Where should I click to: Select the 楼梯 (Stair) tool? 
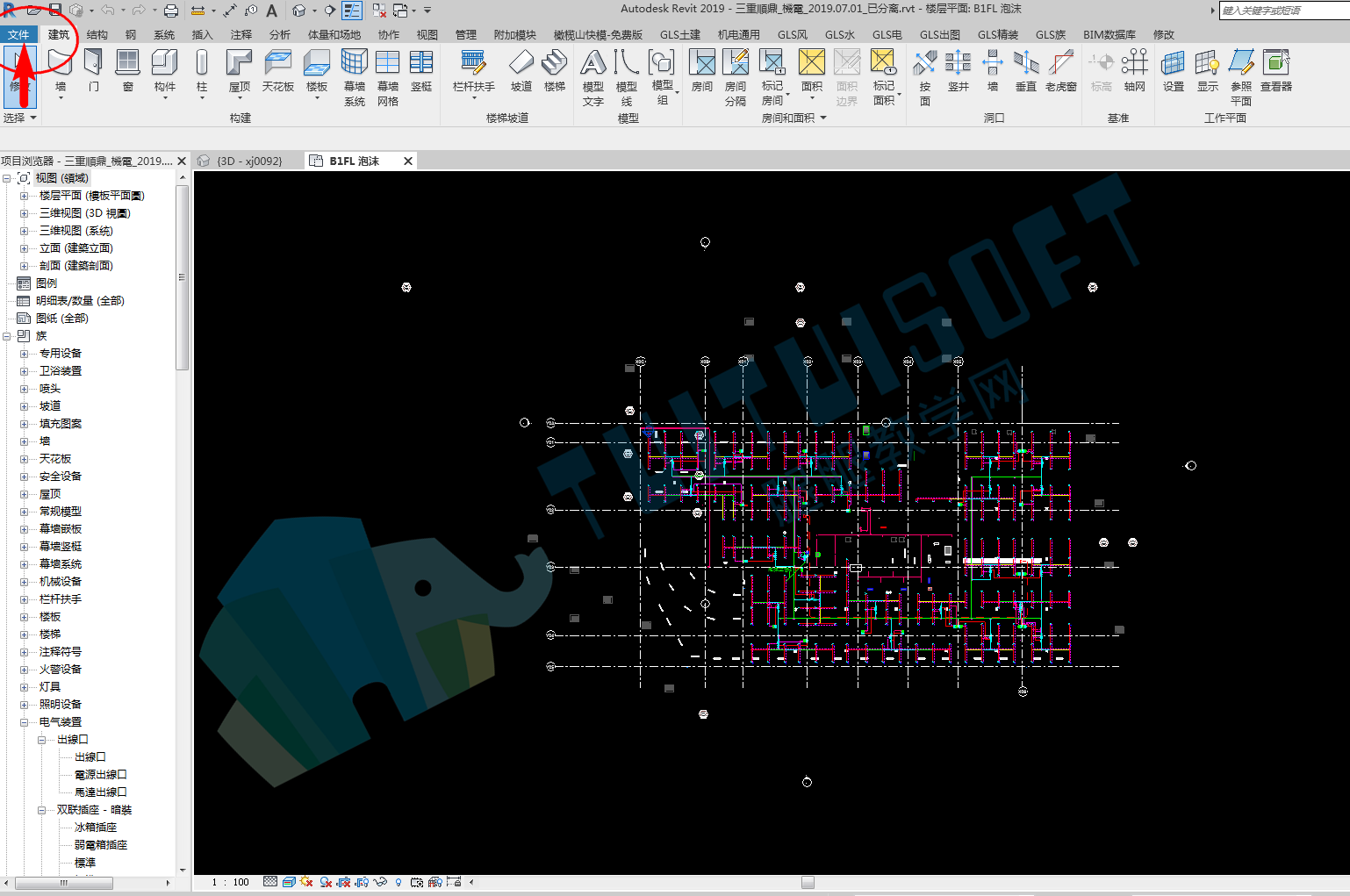click(x=555, y=70)
